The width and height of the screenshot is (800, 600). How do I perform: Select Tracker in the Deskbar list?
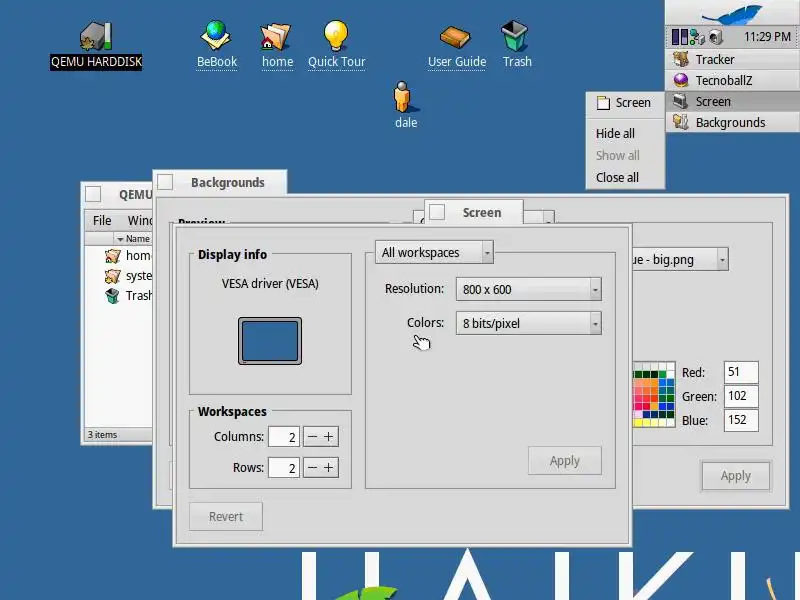[732, 60]
